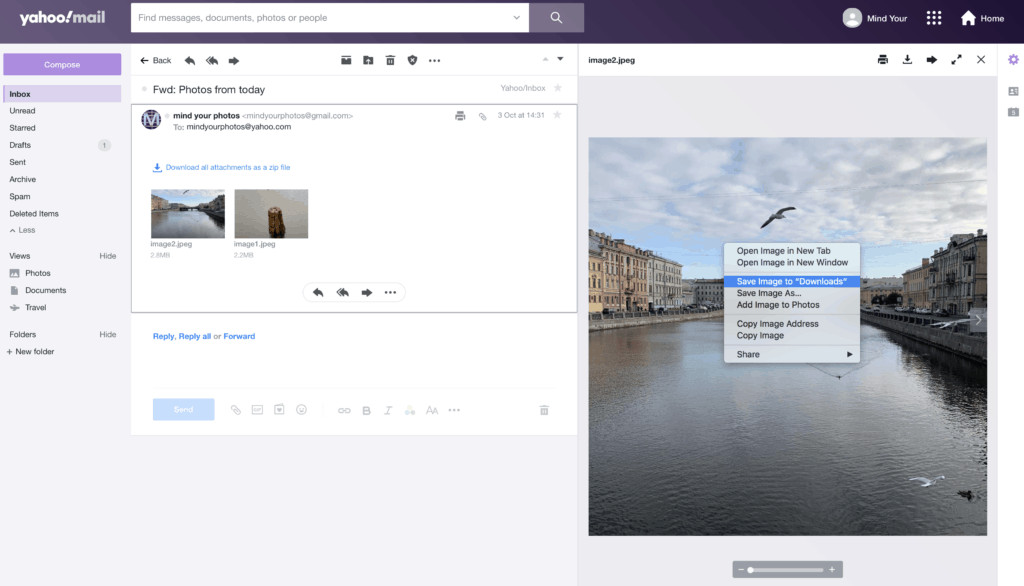Zoom in with the plus button
This screenshot has width=1024, height=586.
(x=832, y=570)
